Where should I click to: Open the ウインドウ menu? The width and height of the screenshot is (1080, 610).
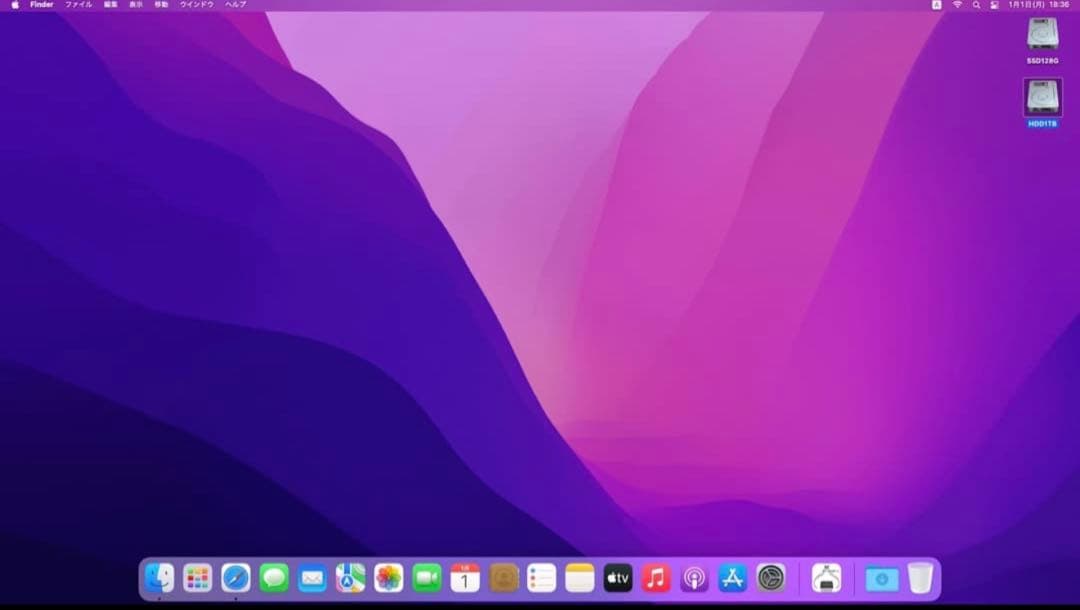click(x=197, y=5)
